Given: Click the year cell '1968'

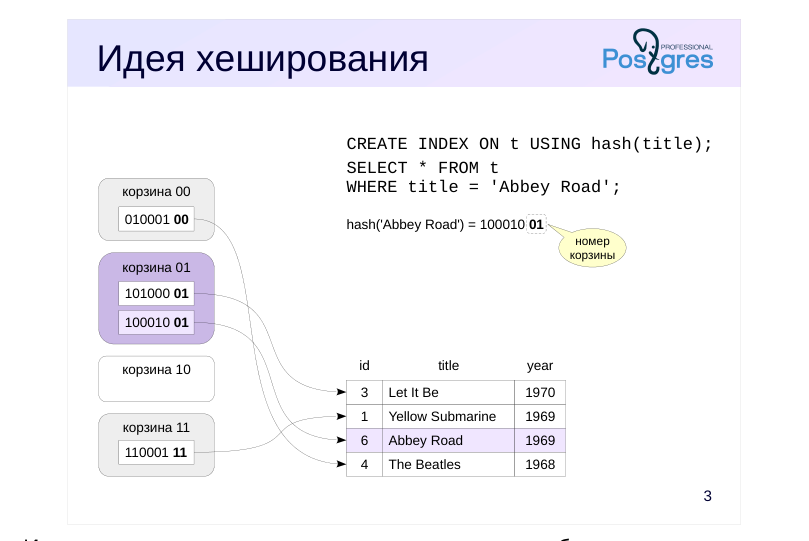Looking at the screenshot, I should pyautogui.click(x=540, y=464).
